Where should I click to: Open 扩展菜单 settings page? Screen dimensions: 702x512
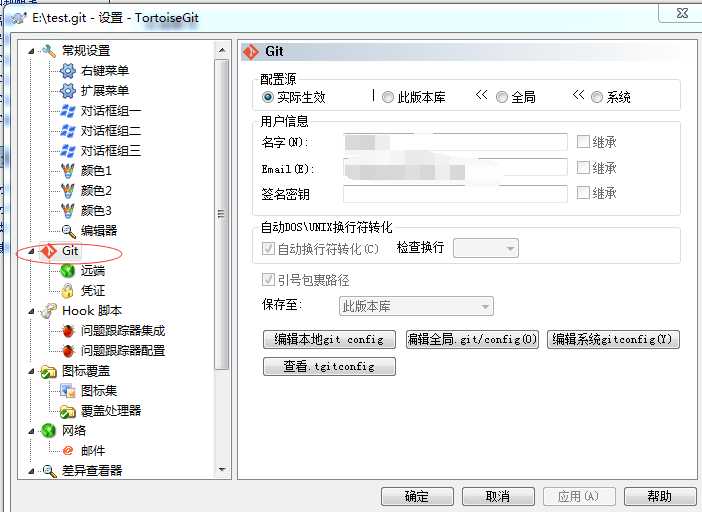[x=105, y=90]
